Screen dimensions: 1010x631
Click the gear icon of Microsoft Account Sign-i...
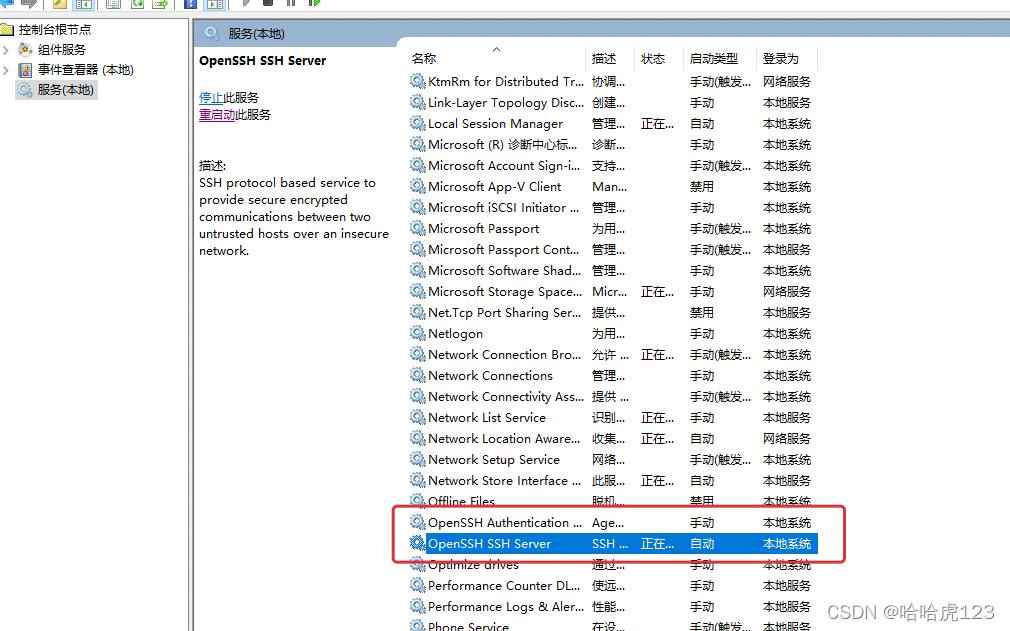[417, 165]
